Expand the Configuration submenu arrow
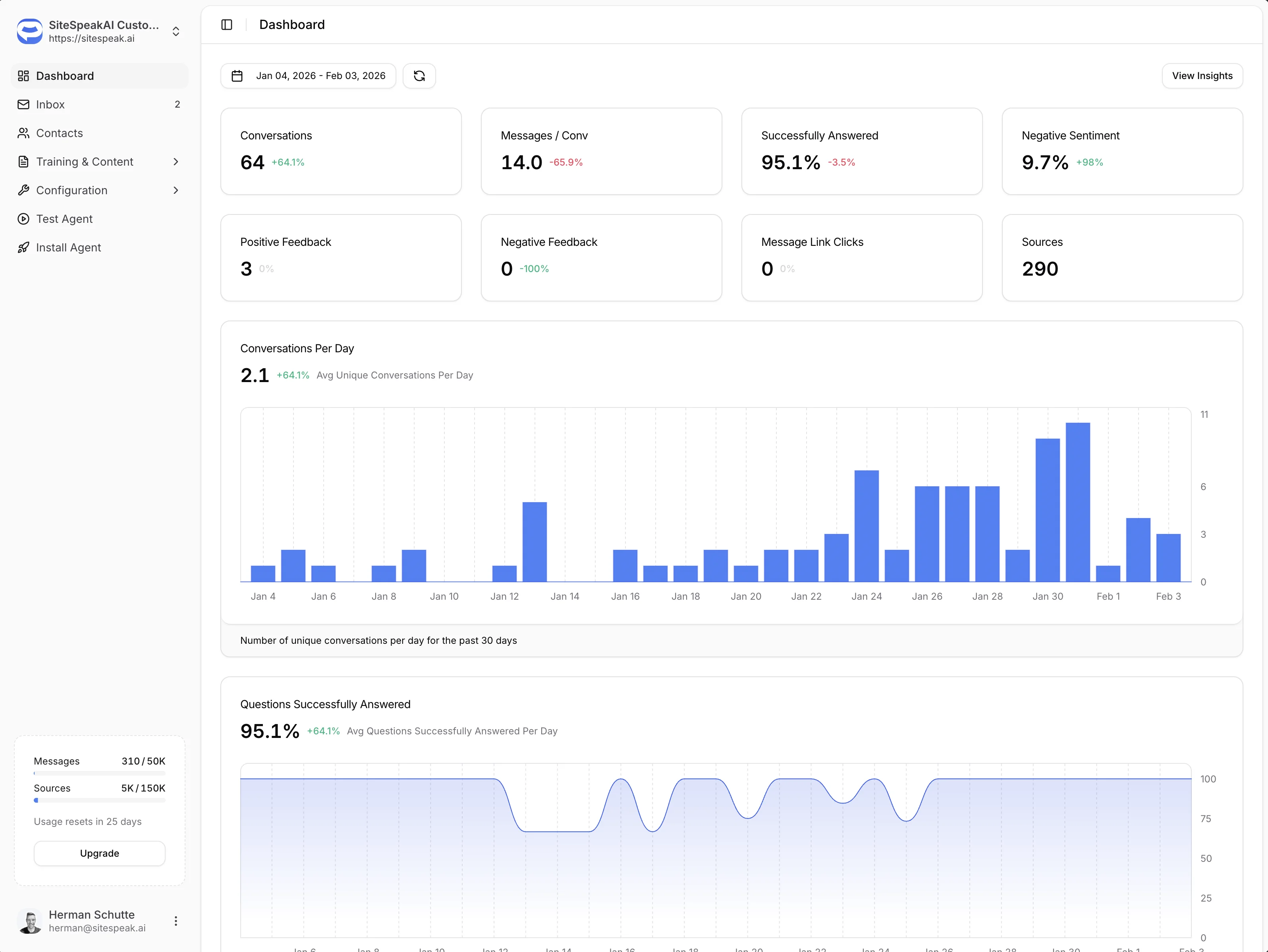1268x952 pixels. point(176,190)
